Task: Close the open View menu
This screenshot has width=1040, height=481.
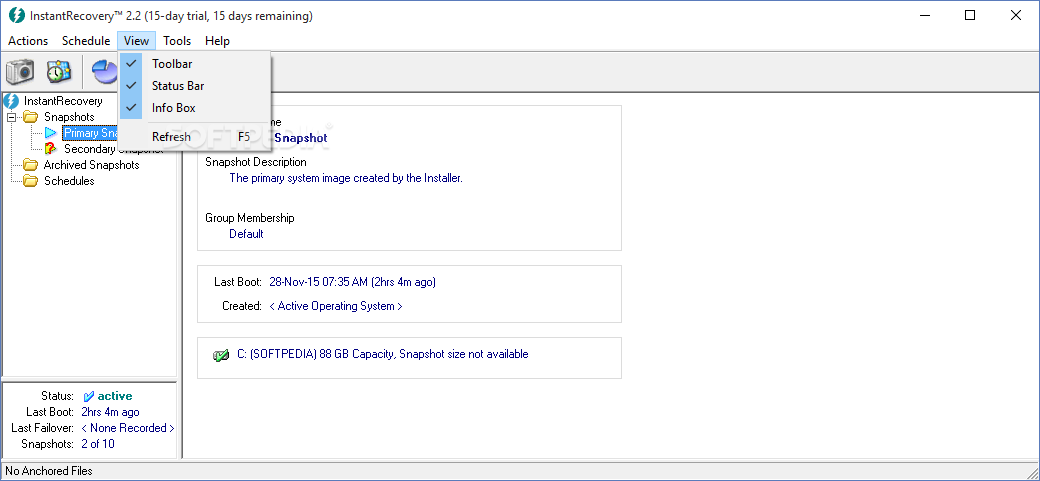Action: (x=137, y=40)
